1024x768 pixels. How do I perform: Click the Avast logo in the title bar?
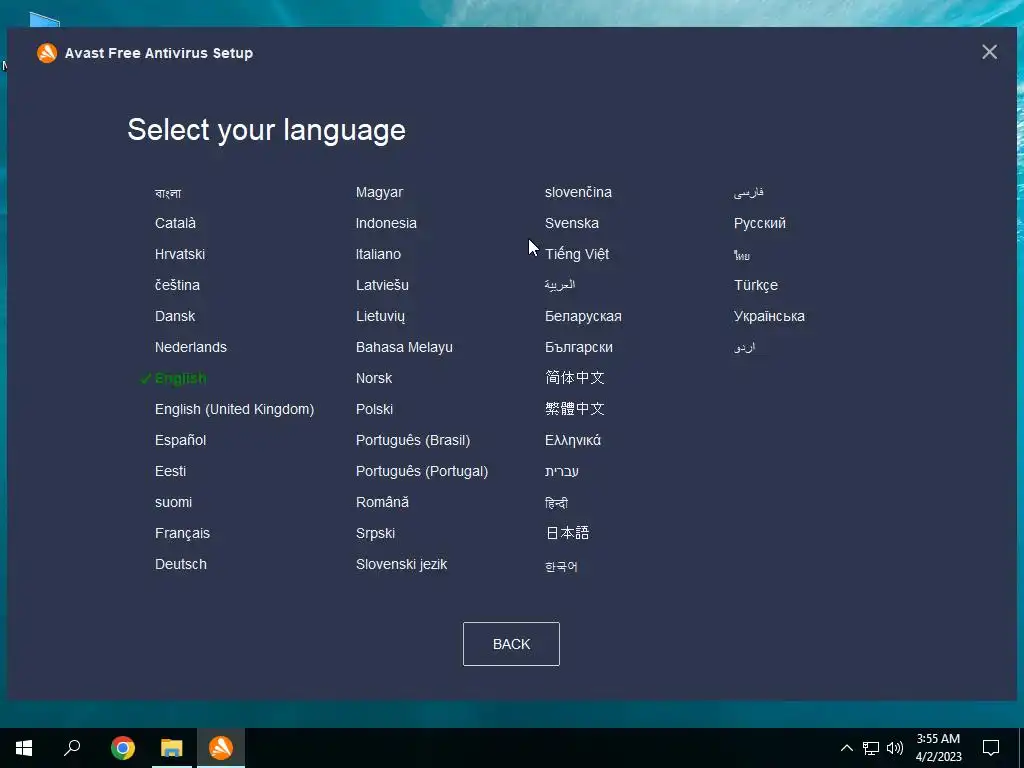coord(47,53)
